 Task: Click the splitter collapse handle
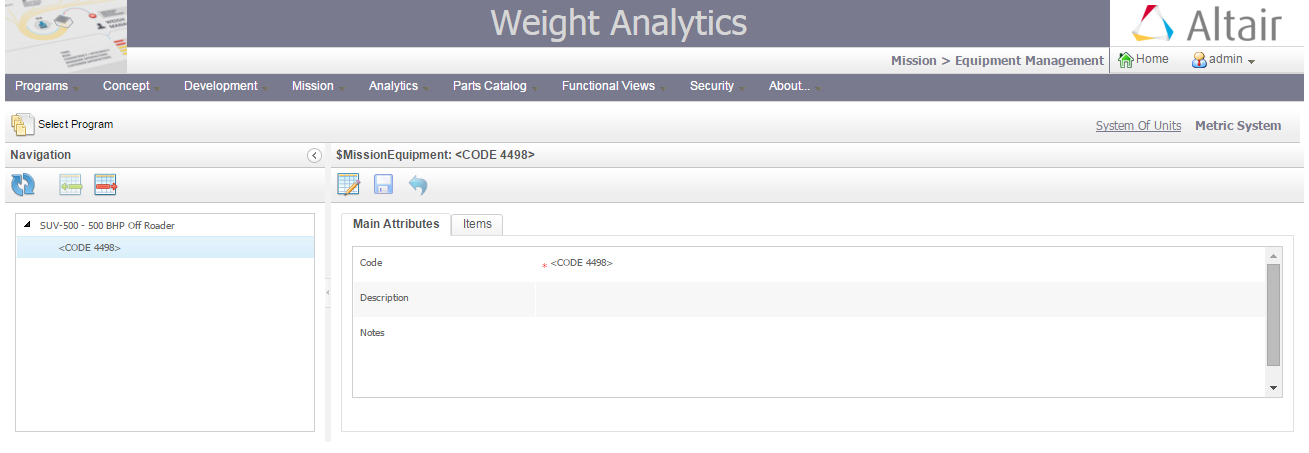click(327, 291)
